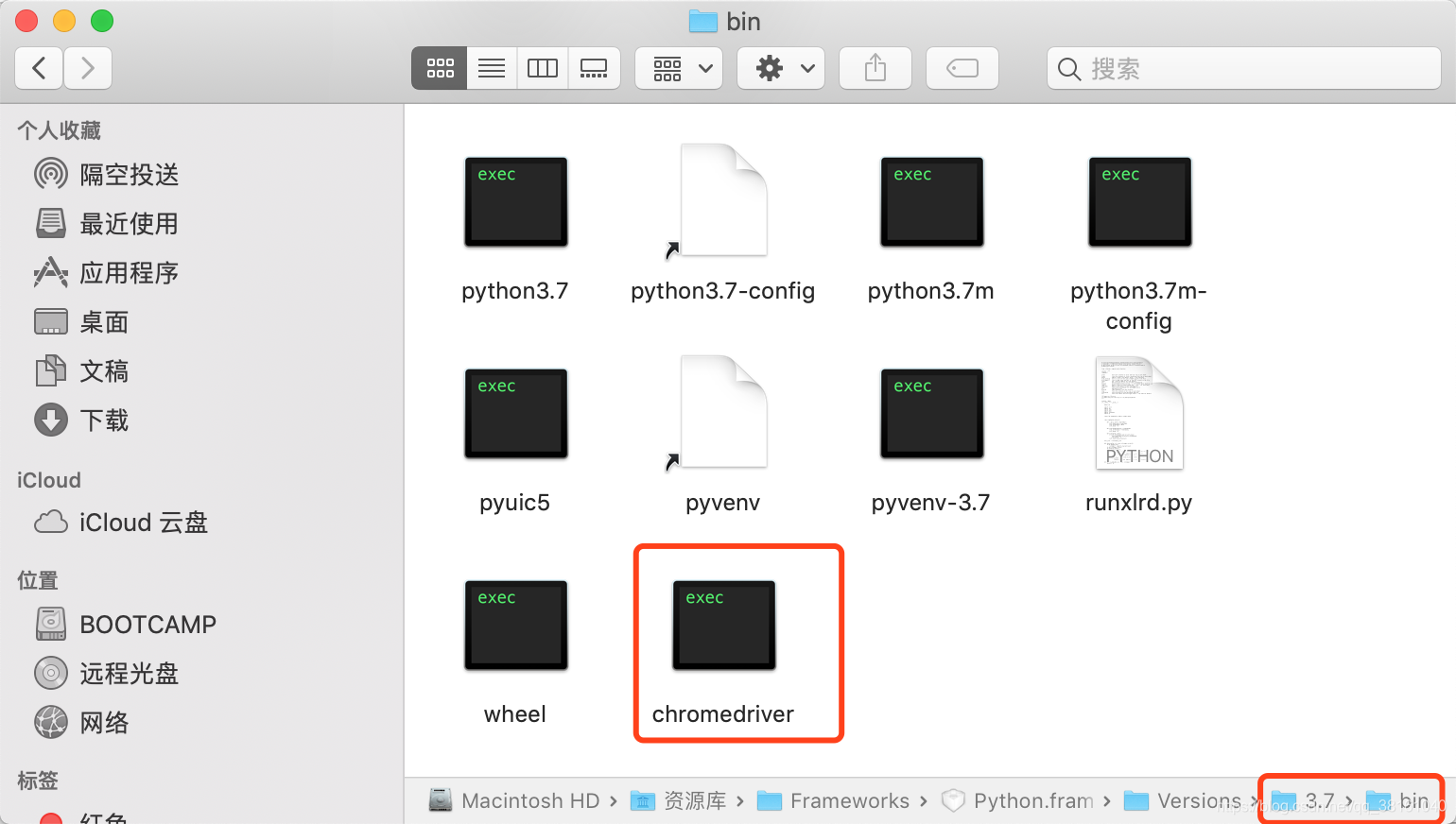Switch to column view mode
Image resolution: width=1456 pixels, height=824 pixels.
pyautogui.click(x=543, y=68)
